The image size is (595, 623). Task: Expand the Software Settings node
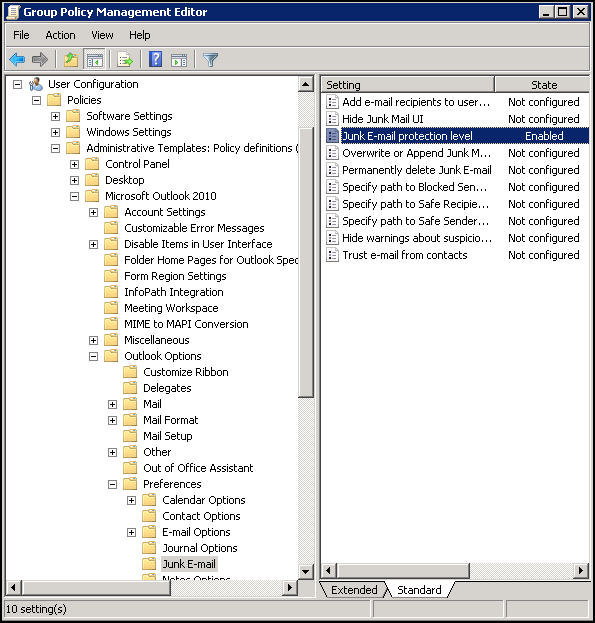pos(56,116)
